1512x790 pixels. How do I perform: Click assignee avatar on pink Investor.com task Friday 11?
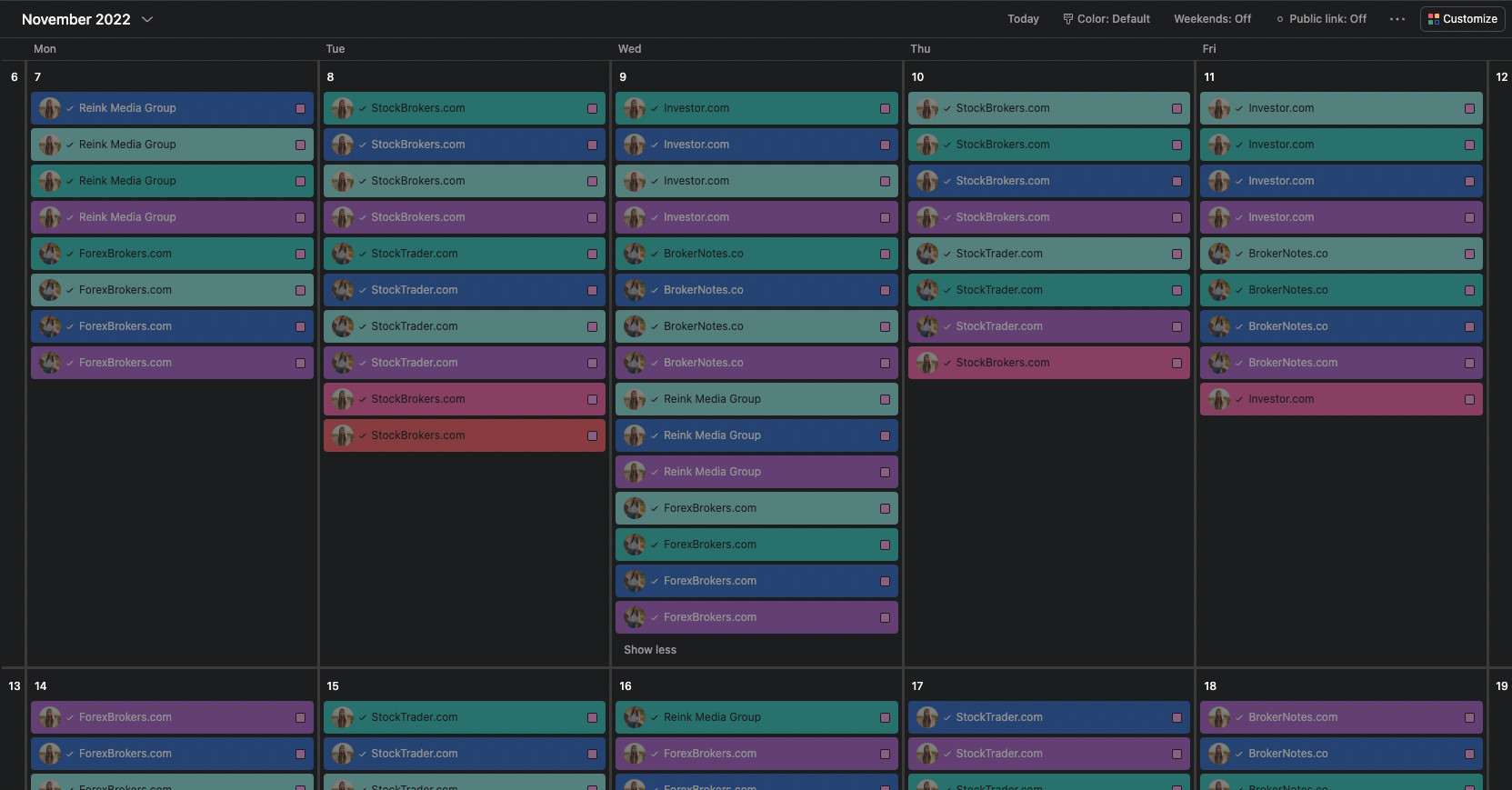tap(1219, 399)
